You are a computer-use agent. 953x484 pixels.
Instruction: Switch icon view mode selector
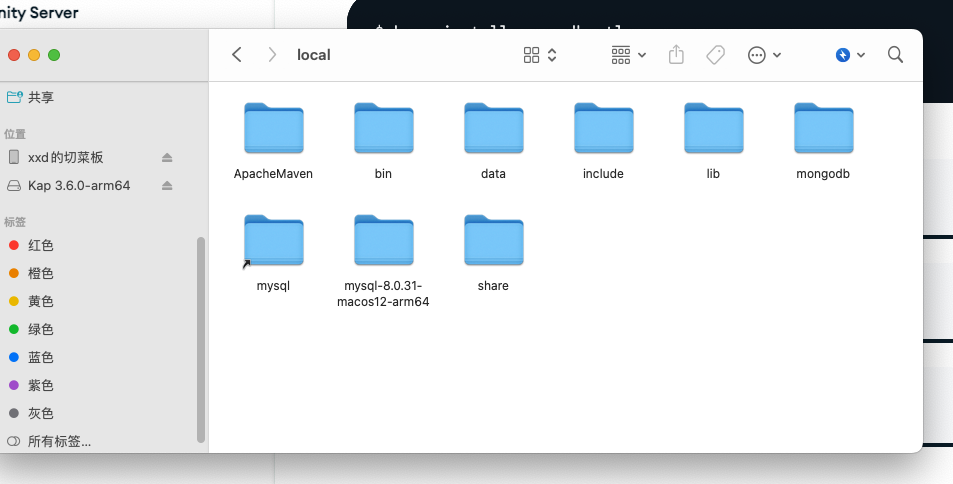539,55
